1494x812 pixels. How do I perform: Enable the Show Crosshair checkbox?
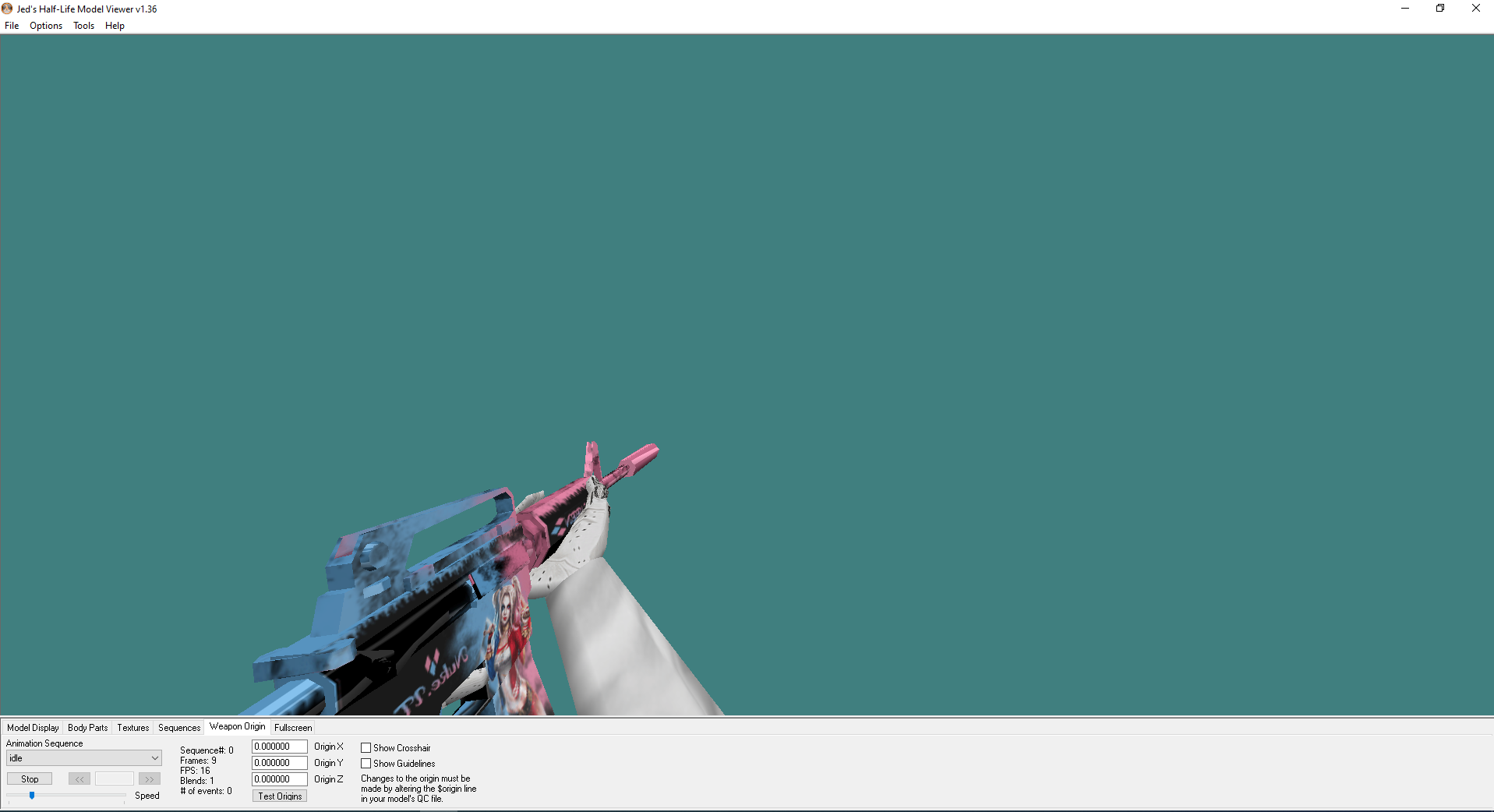(366, 748)
